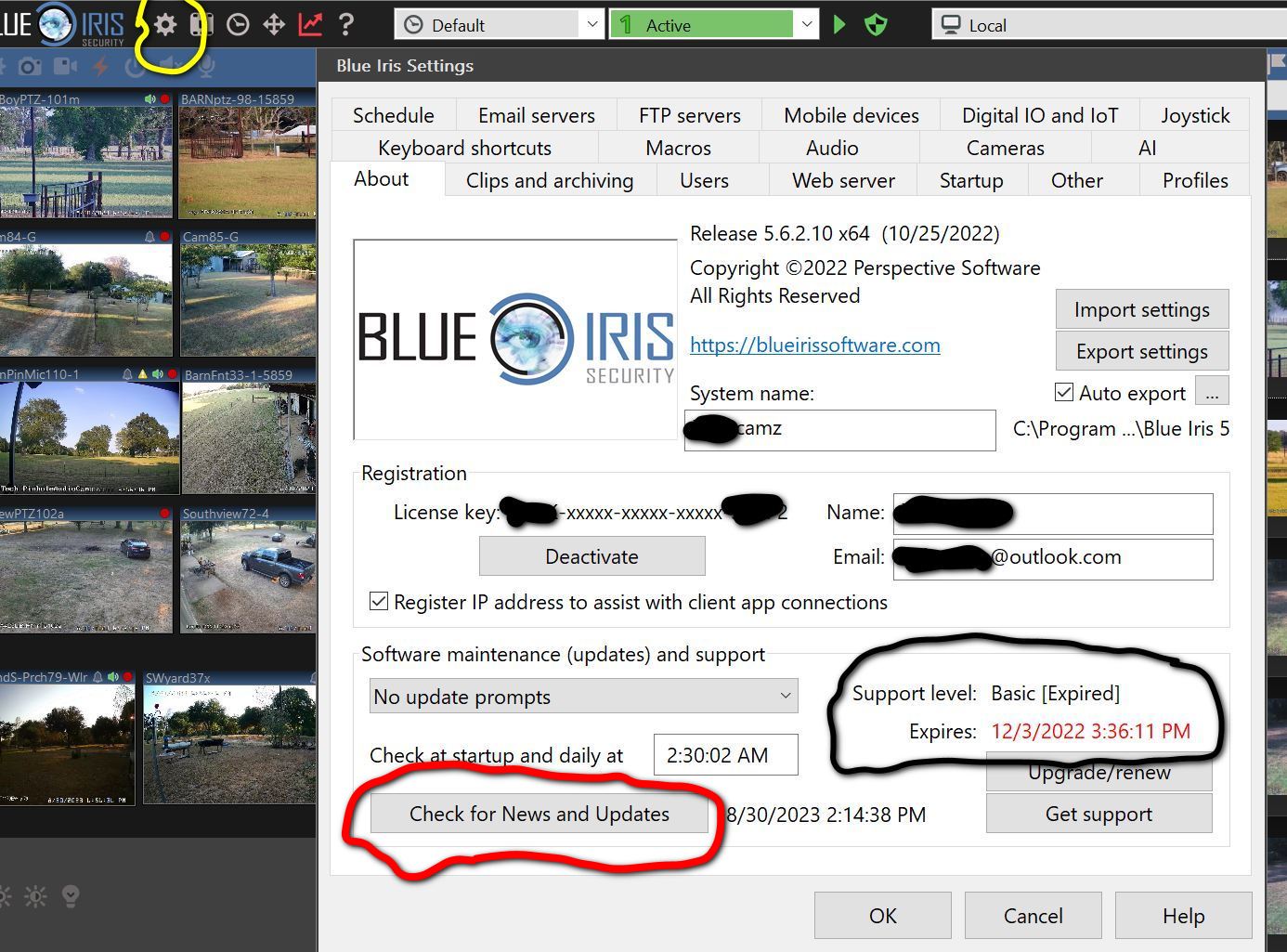Image resolution: width=1287 pixels, height=952 pixels.
Task: Click the Import settings button
Action: (1142, 309)
